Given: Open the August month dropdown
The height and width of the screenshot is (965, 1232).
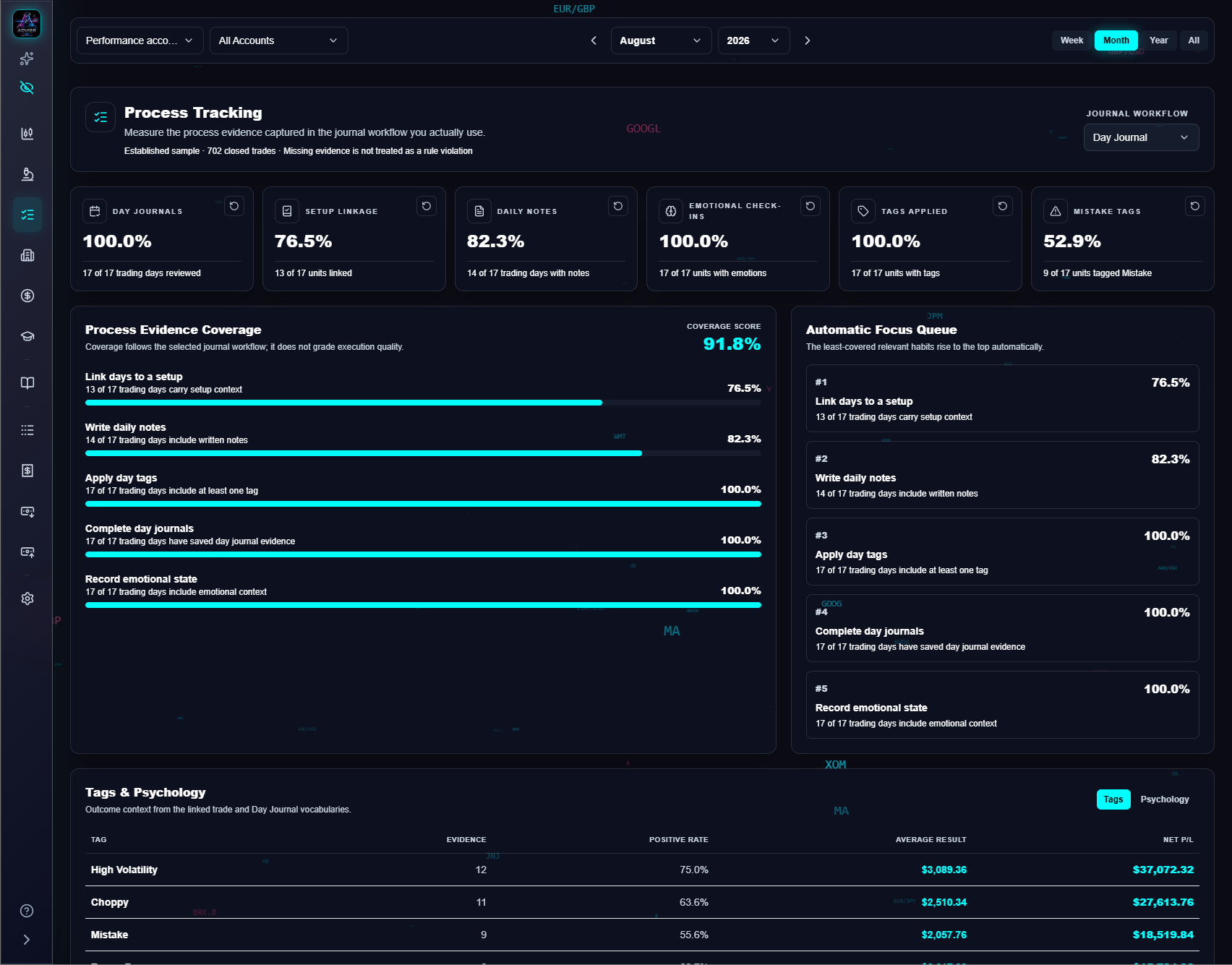Looking at the screenshot, I should [661, 40].
